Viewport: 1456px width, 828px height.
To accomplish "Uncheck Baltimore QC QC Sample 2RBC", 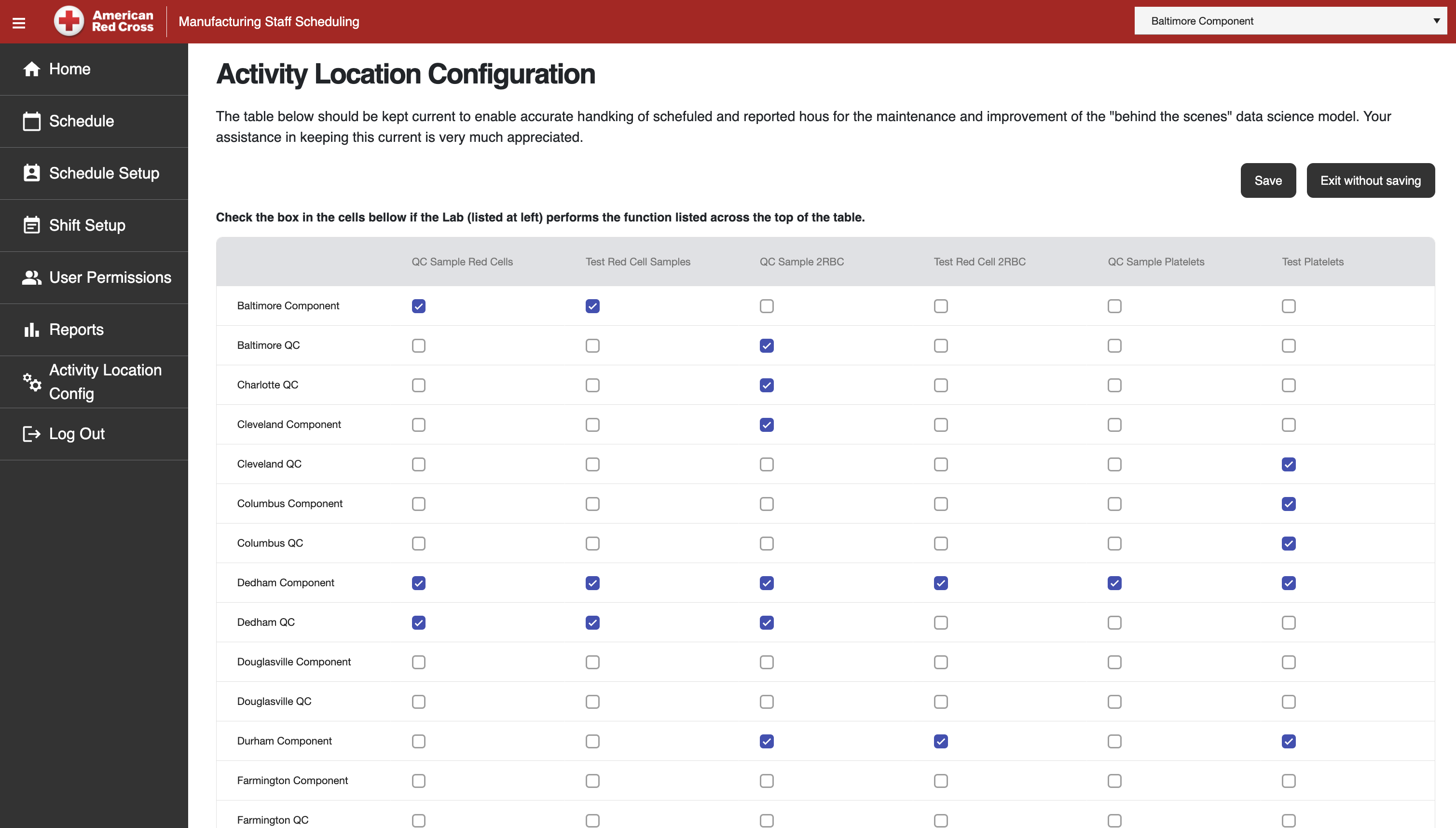I will [x=767, y=346].
